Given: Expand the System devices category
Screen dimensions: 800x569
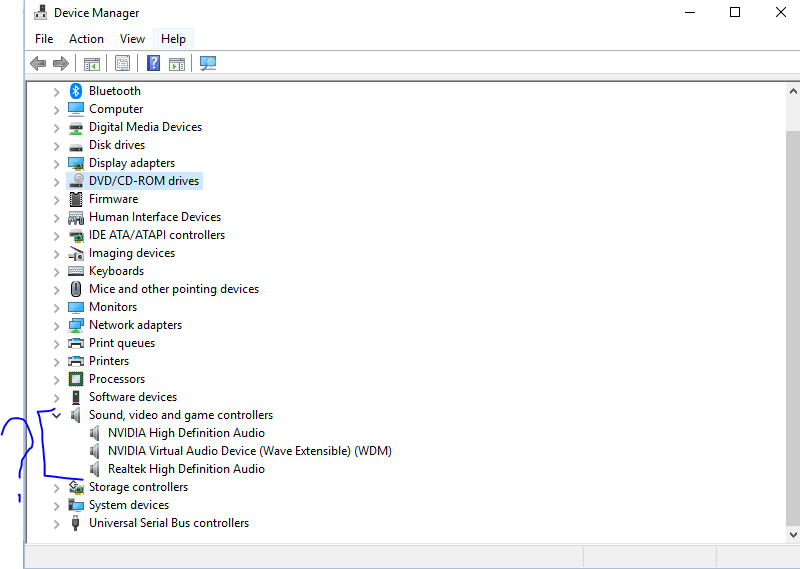Looking at the screenshot, I should (x=57, y=506).
